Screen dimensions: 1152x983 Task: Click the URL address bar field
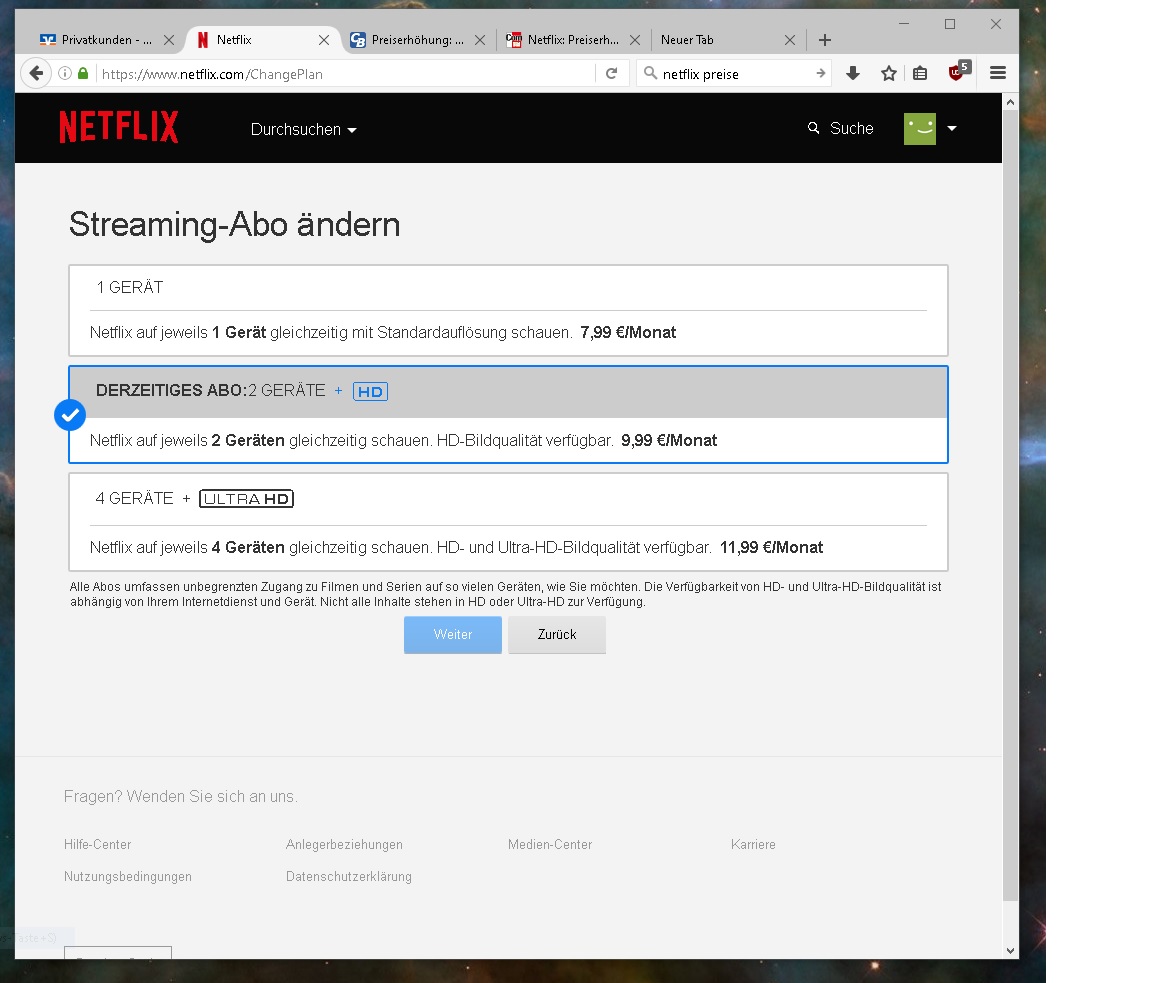[x=345, y=73]
